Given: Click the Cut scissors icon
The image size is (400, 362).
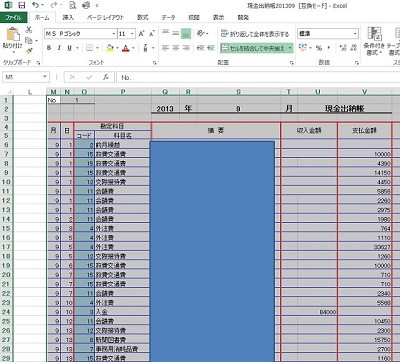Looking at the screenshot, I should [29, 30].
